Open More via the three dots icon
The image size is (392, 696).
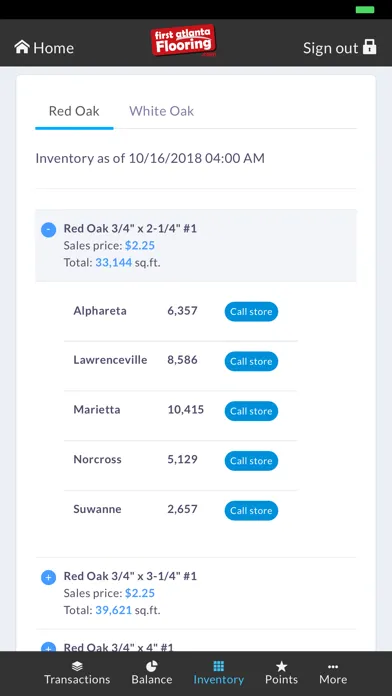[333, 666]
